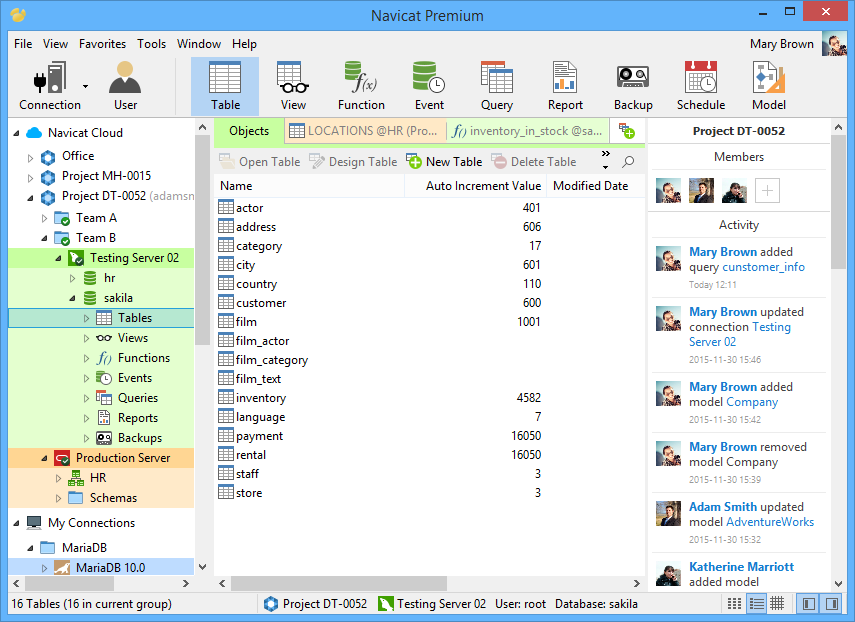Expand the Functions node
855x622 pixels.
point(87,358)
